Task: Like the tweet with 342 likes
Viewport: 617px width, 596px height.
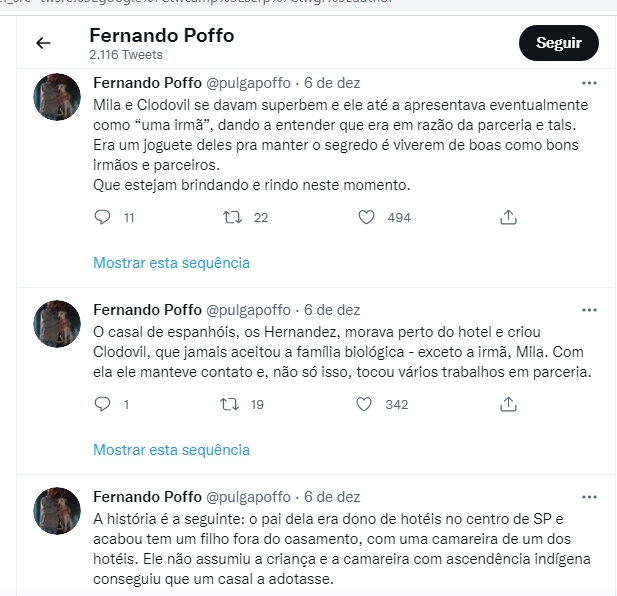Action: pyautogui.click(x=366, y=404)
